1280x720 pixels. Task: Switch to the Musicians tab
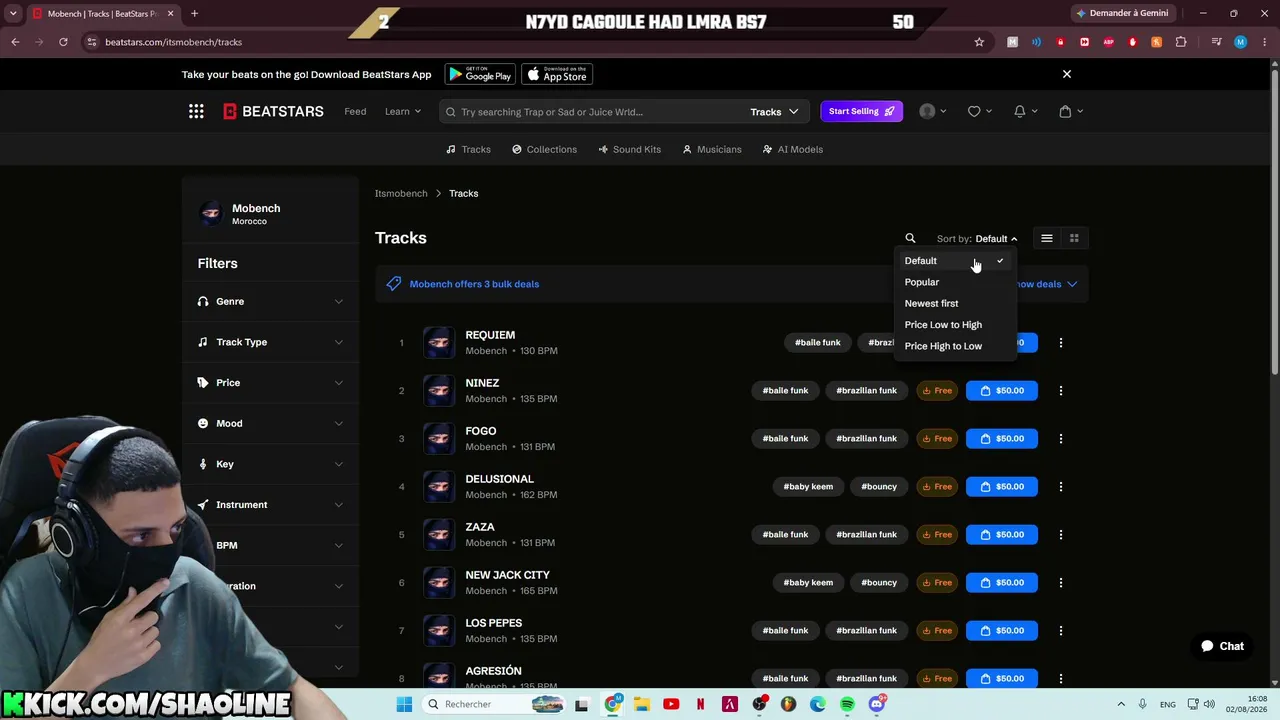[x=712, y=149]
